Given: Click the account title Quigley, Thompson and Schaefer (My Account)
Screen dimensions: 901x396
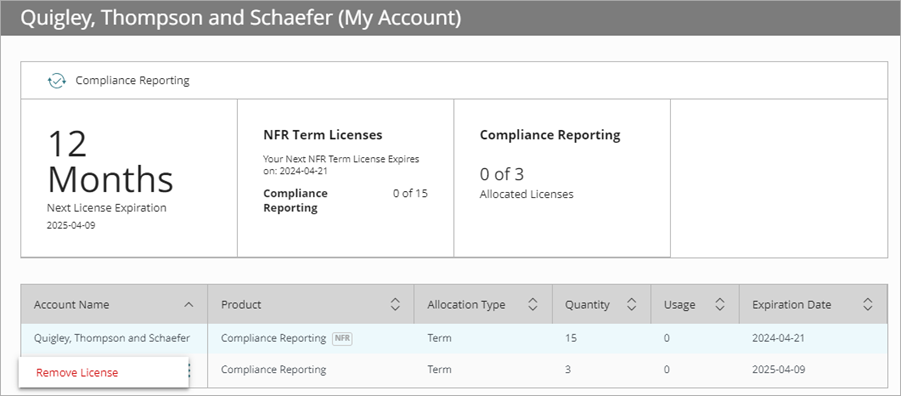Looking at the screenshot, I should [241, 17].
